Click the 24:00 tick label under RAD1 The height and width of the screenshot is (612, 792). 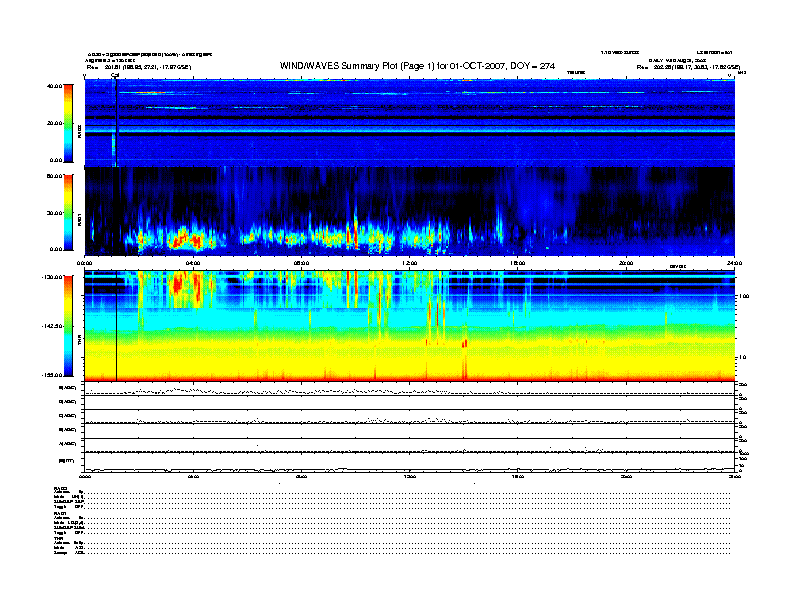click(x=734, y=263)
